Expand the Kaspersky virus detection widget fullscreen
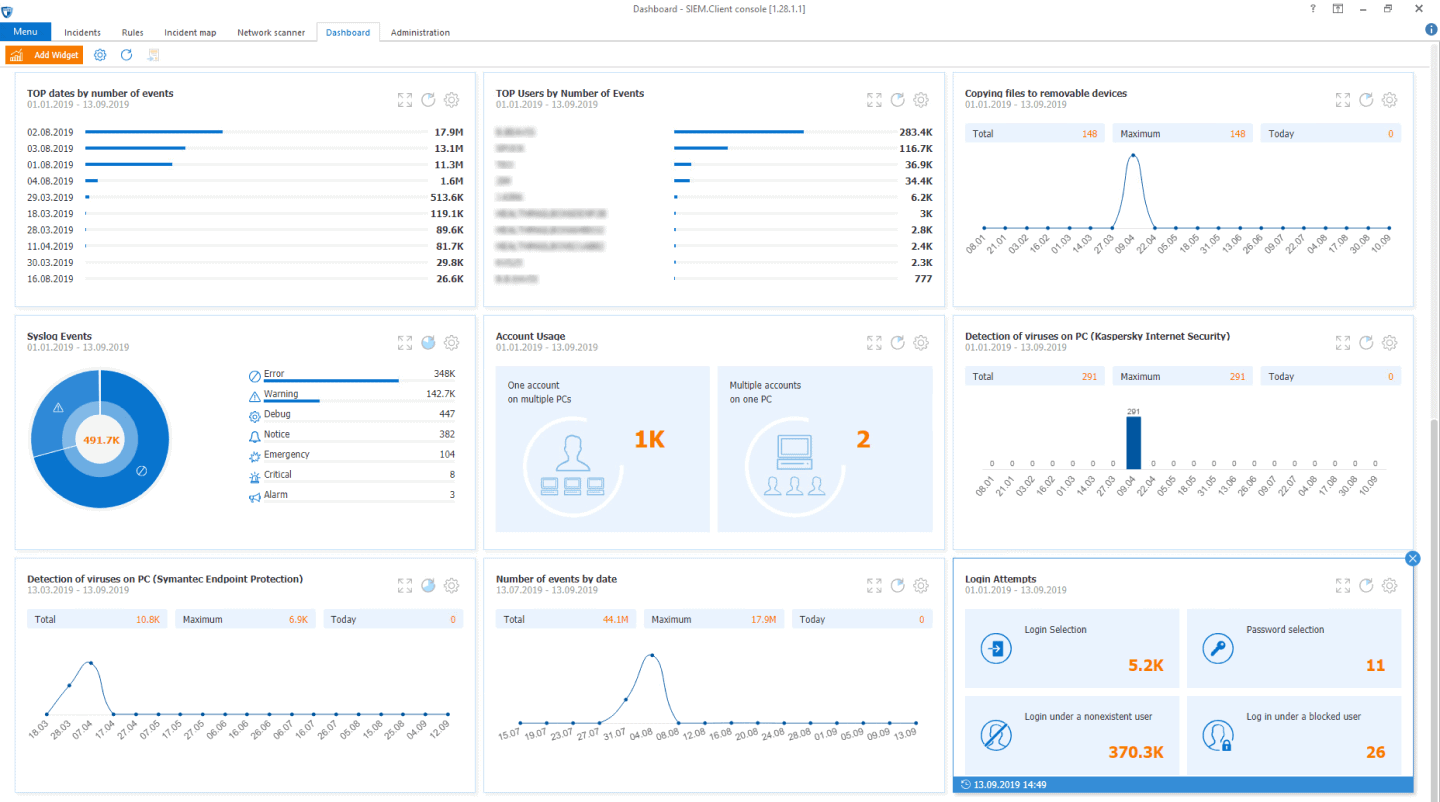This screenshot has width=1440, height=802. [x=1343, y=343]
